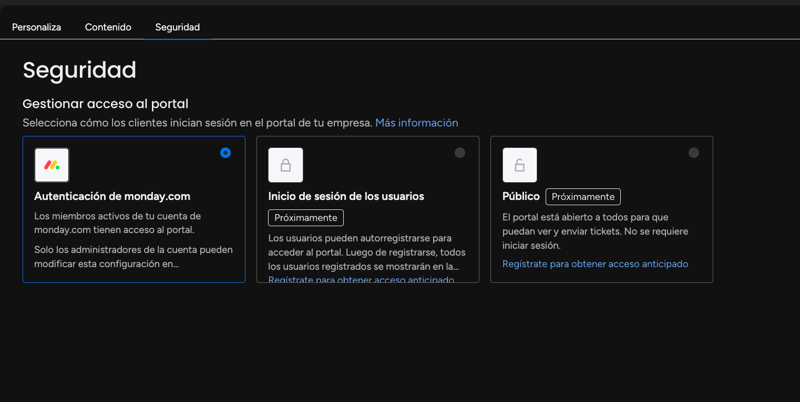This screenshot has width=800, height=402.
Task: Click the 'Los usuarios pueden autorregistrarse' description
Action: pyautogui.click(x=367, y=253)
